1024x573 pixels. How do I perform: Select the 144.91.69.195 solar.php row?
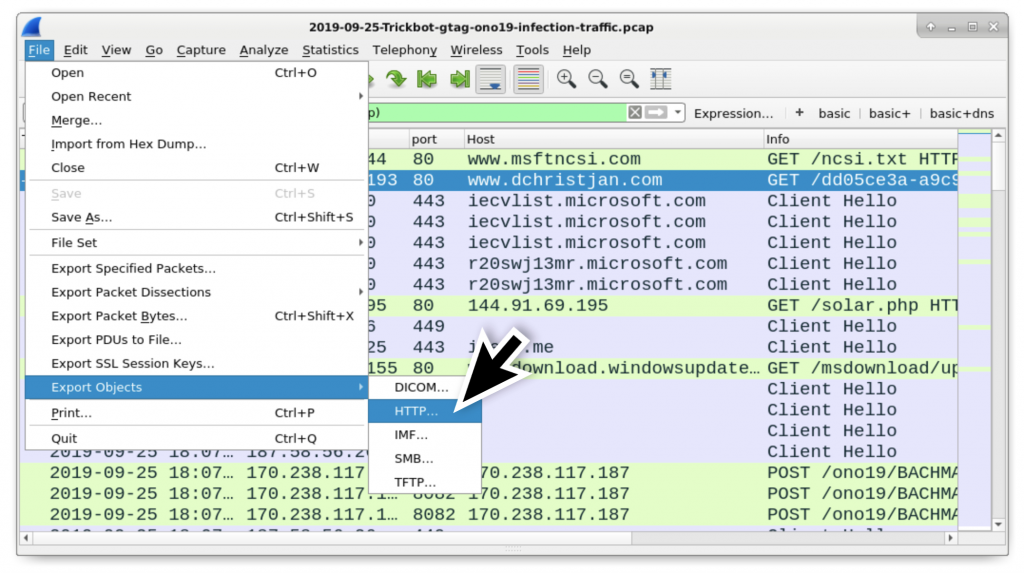662,305
